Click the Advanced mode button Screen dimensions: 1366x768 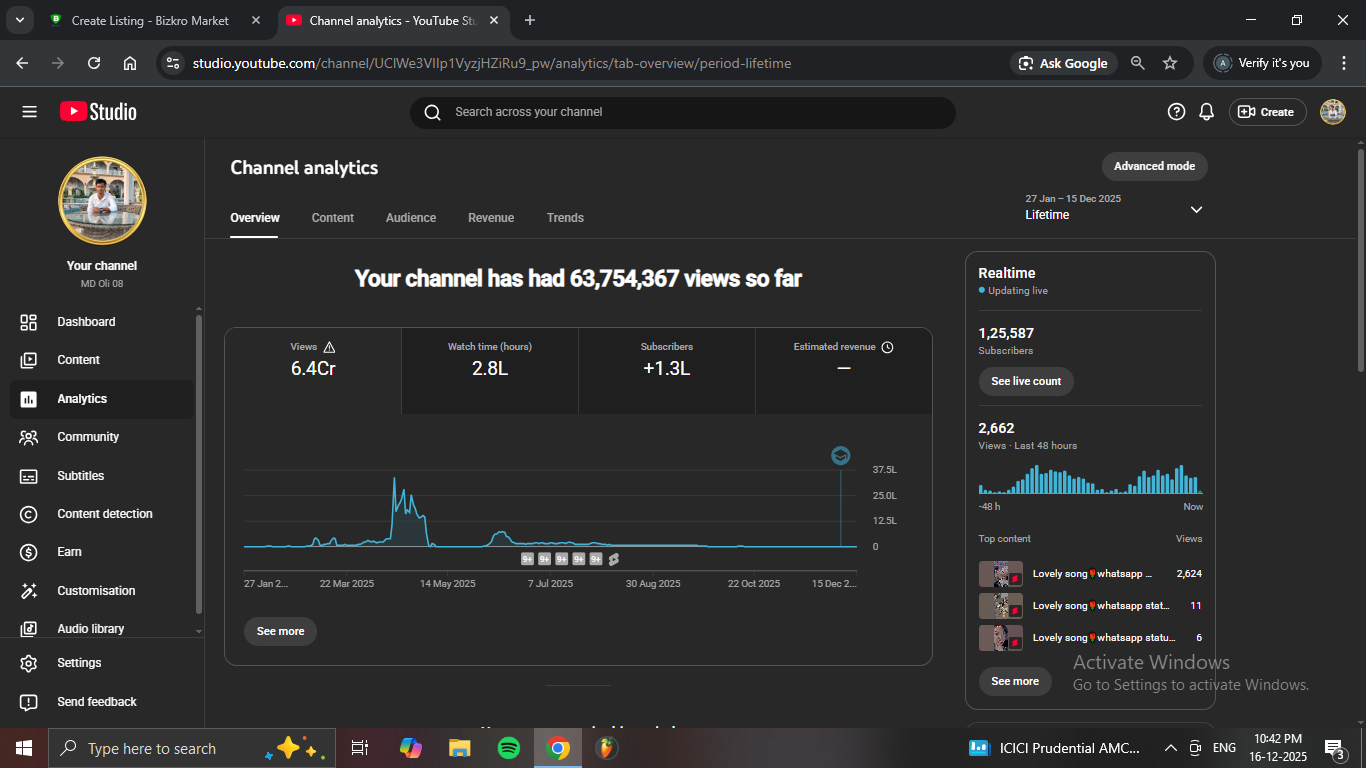(1154, 166)
